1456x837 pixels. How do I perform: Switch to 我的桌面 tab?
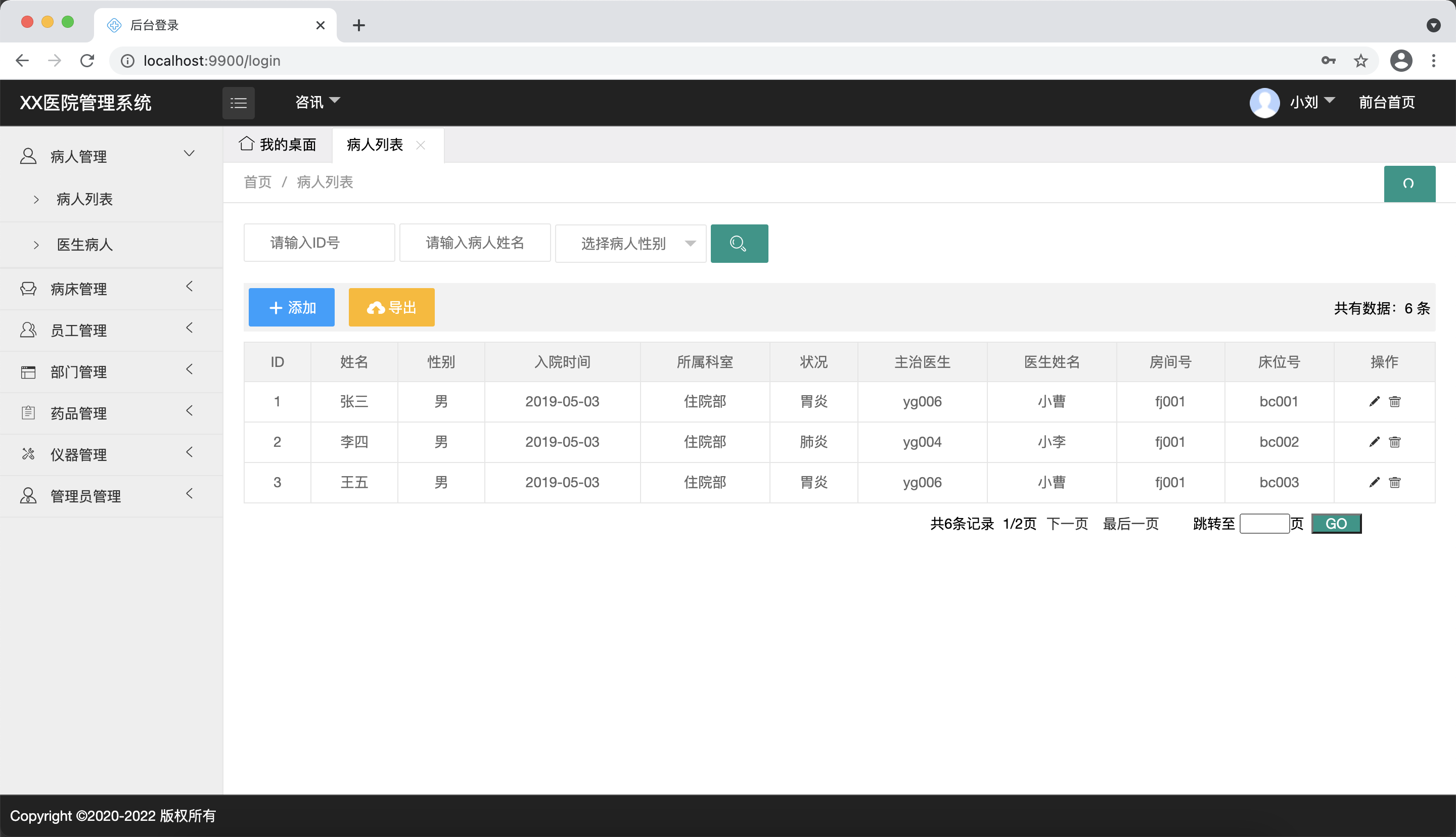point(278,144)
